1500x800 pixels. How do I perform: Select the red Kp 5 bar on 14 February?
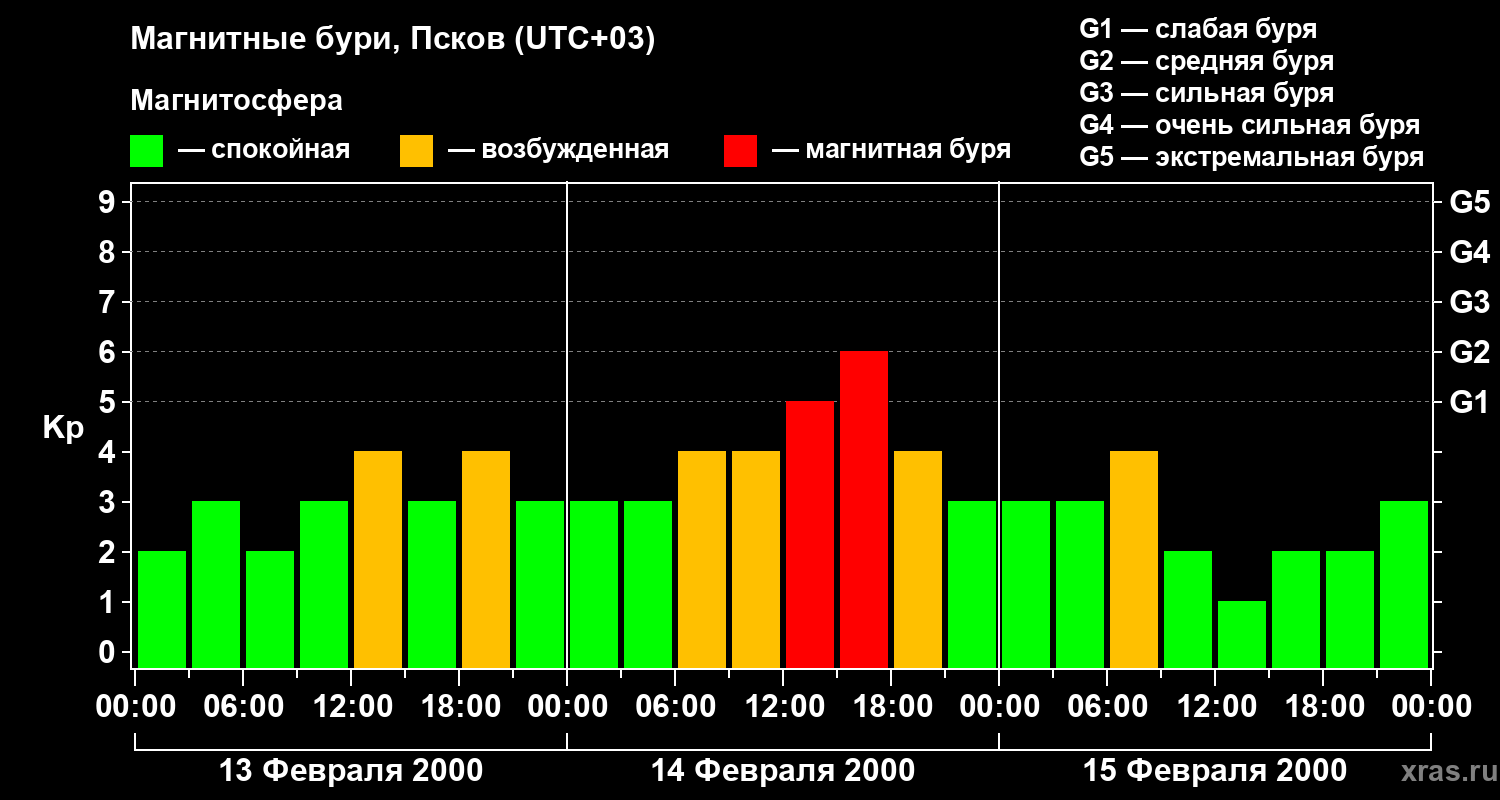click(x=810, y=534)
